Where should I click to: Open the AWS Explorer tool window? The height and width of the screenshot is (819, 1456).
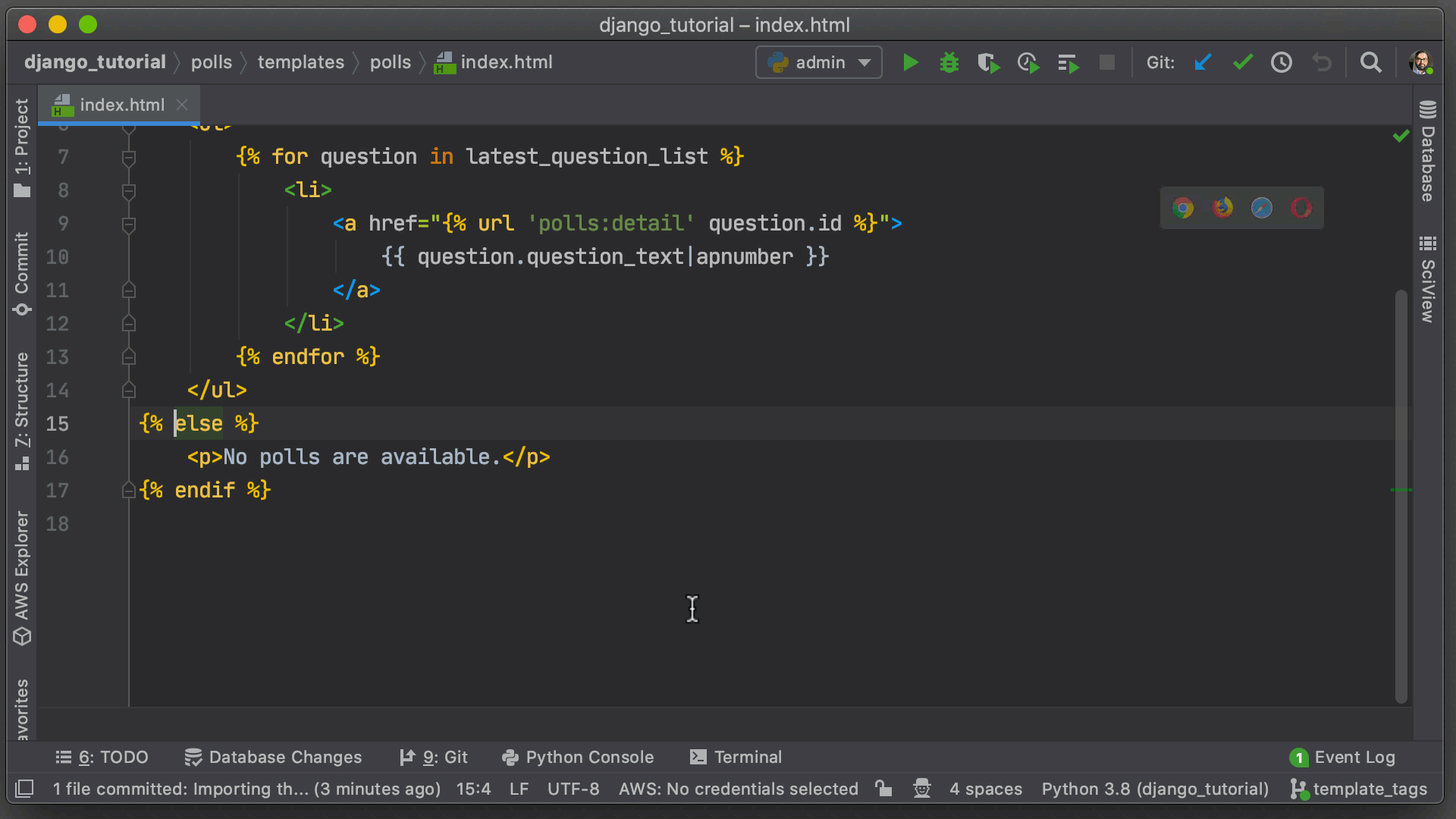click(22, 578)
